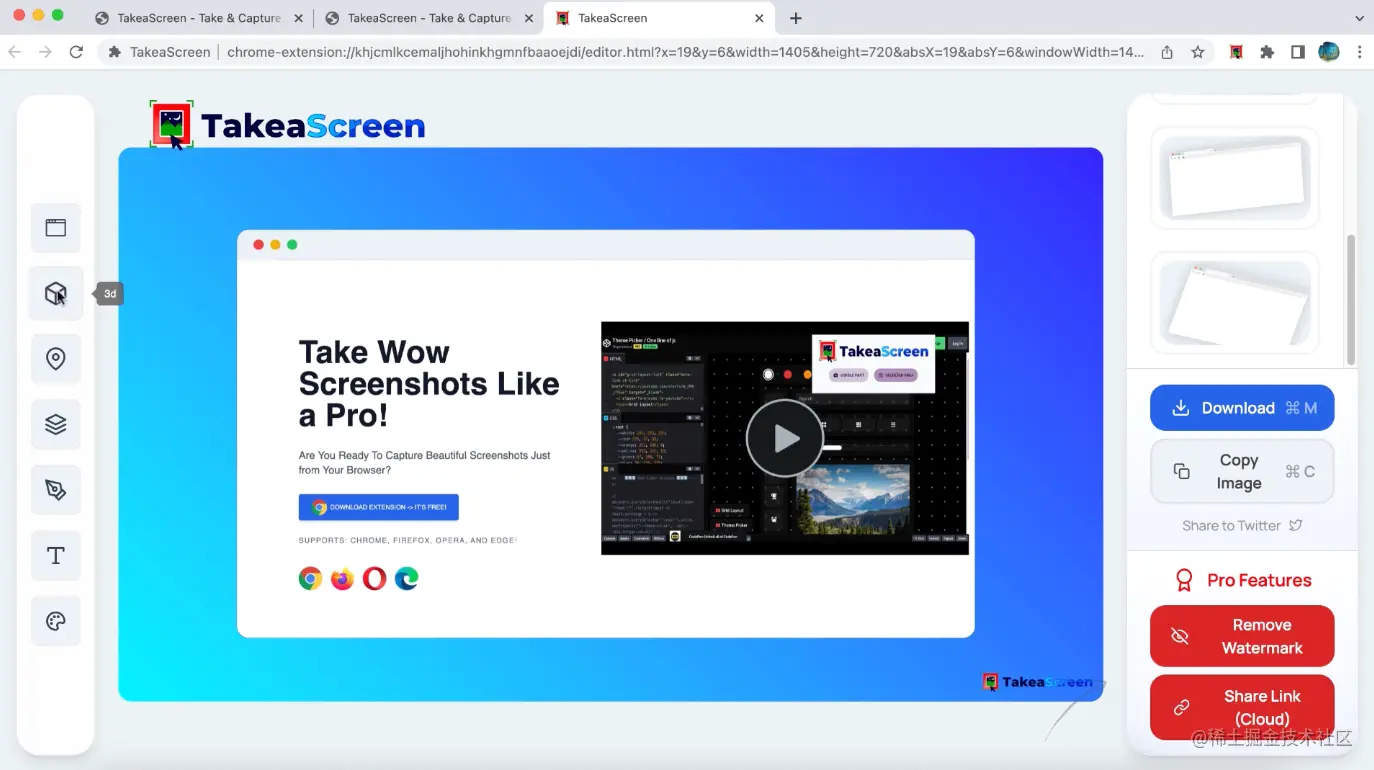Open the TakeaScreen extension toolbar icon
Viewport: 1374px width, 770px height.
pyautogui.click(x=1237, y=52)
